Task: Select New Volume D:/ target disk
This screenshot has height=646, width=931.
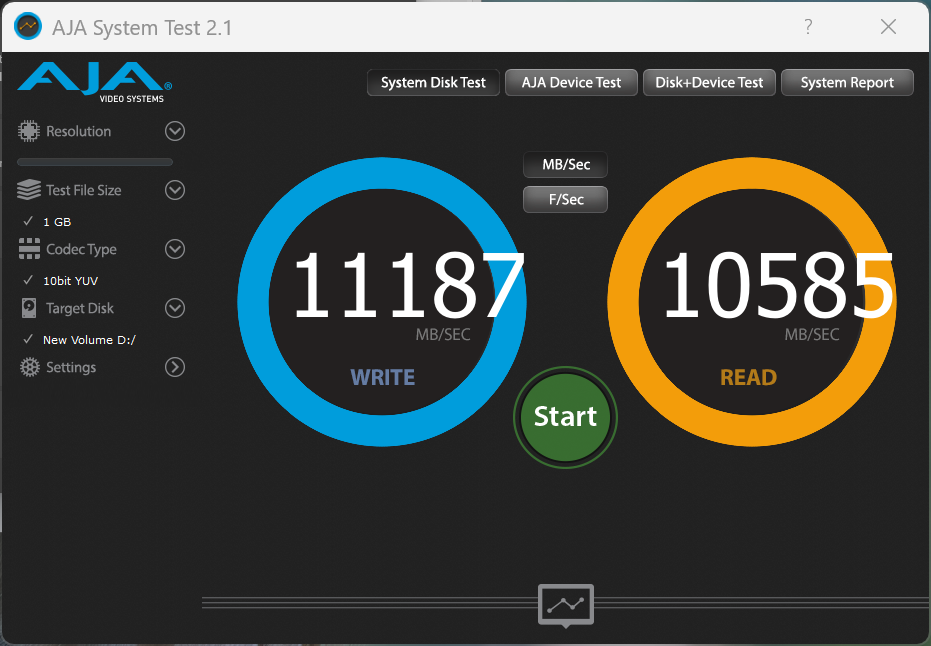Action: tap(88, 340)
